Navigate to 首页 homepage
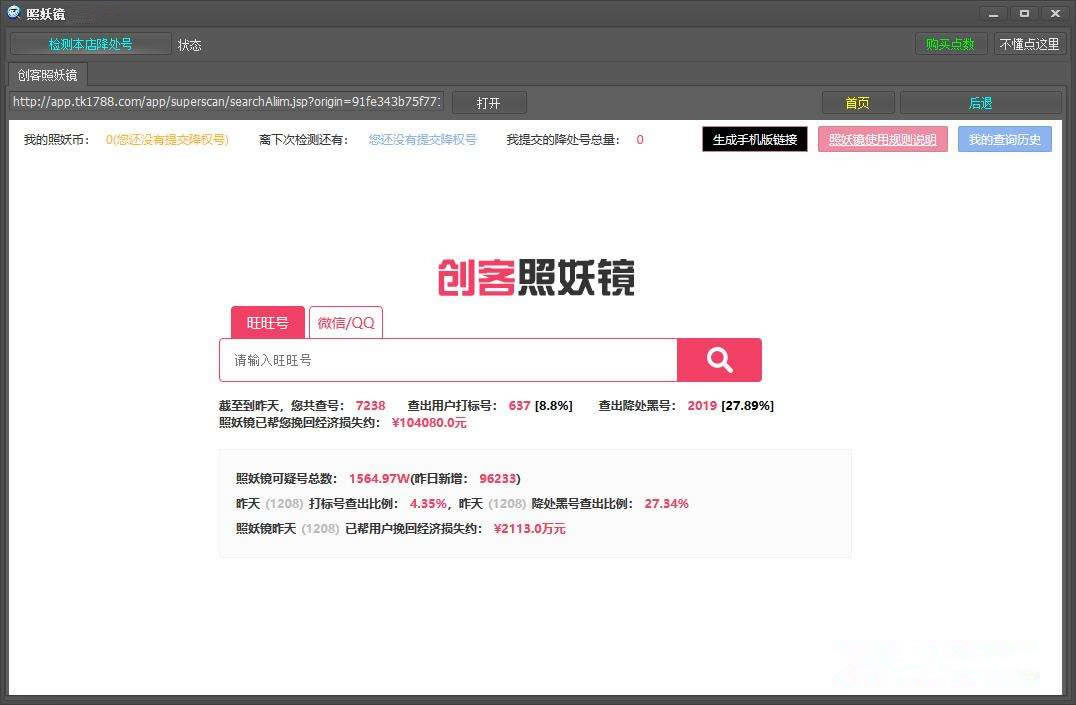The width and height of the screenshot is (1076, 705). 857,101
